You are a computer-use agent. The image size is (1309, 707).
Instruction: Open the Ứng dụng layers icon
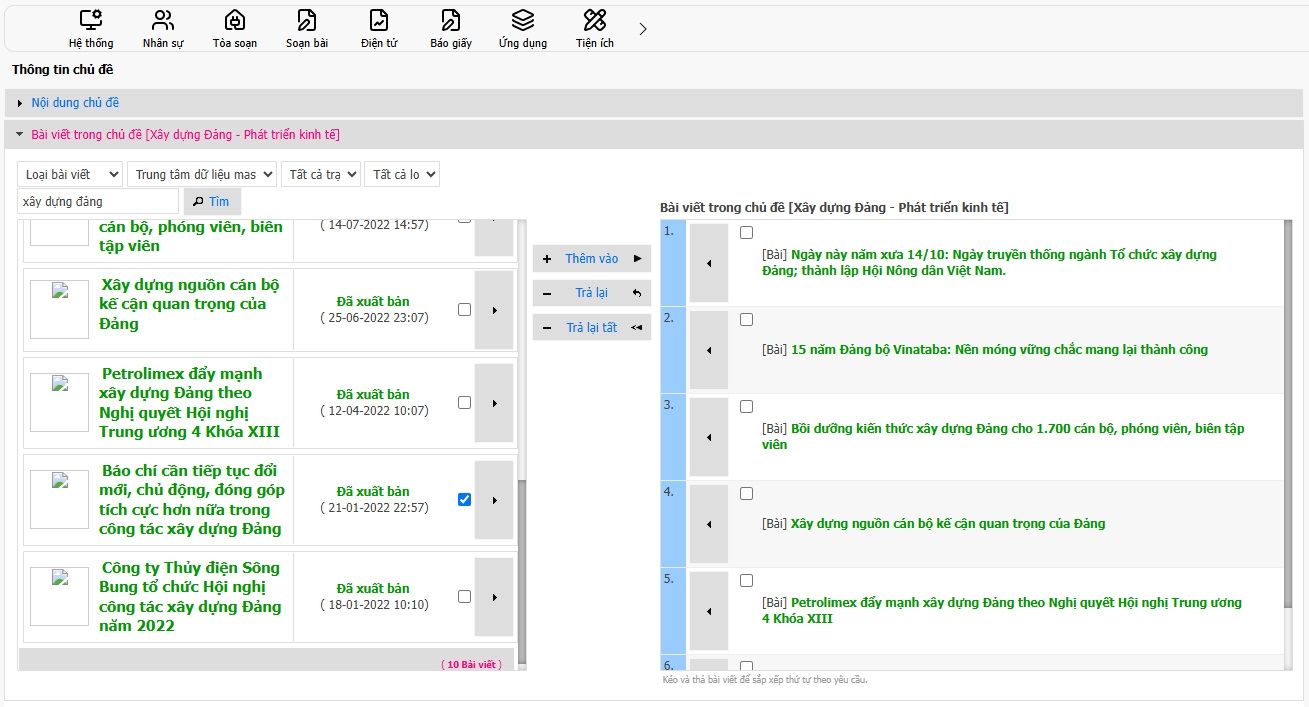pyautogui.click(x=523, y=20)
